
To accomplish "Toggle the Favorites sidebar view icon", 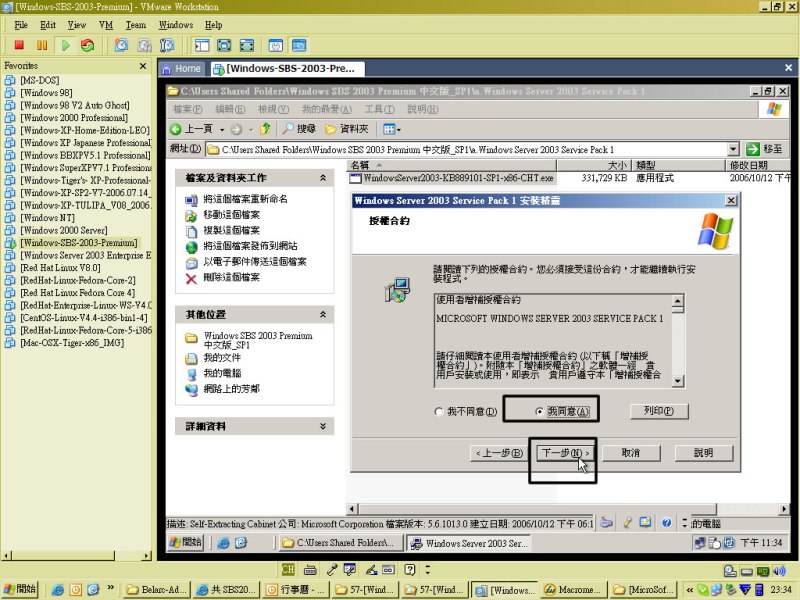I will point(202,45).
